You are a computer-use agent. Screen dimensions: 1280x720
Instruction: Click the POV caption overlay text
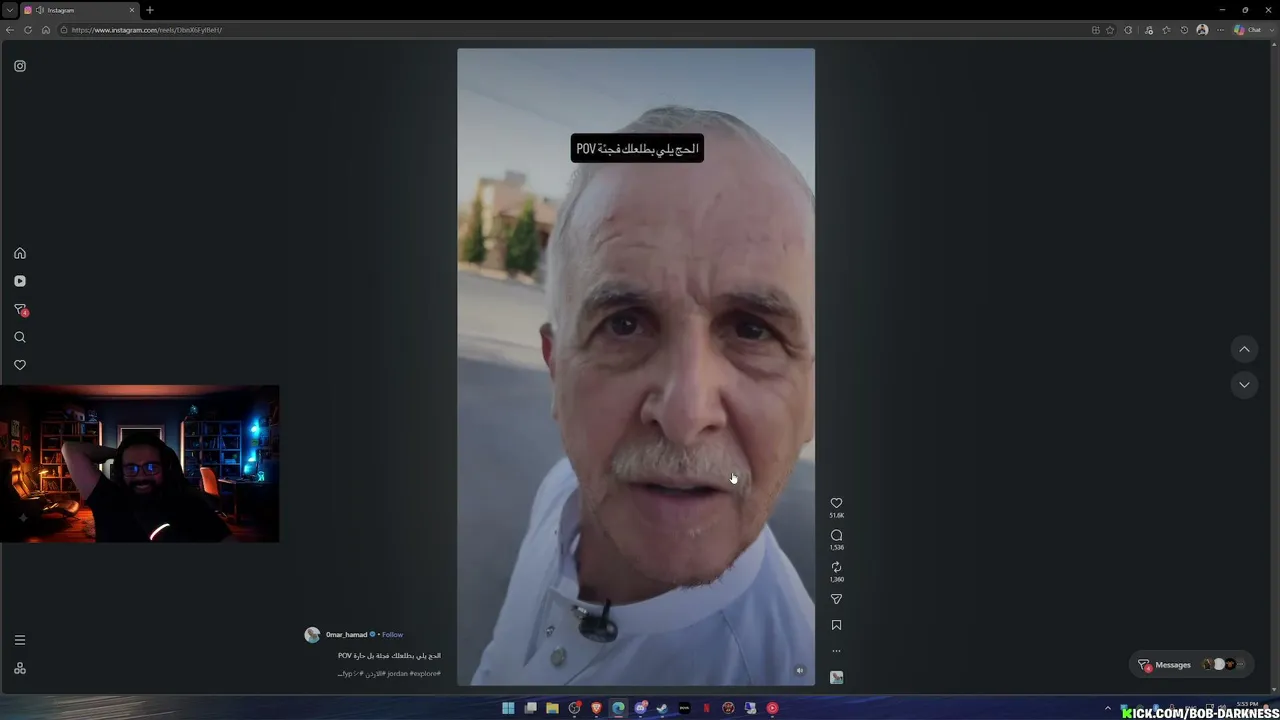pyautogui.click(x=637, y=149)
